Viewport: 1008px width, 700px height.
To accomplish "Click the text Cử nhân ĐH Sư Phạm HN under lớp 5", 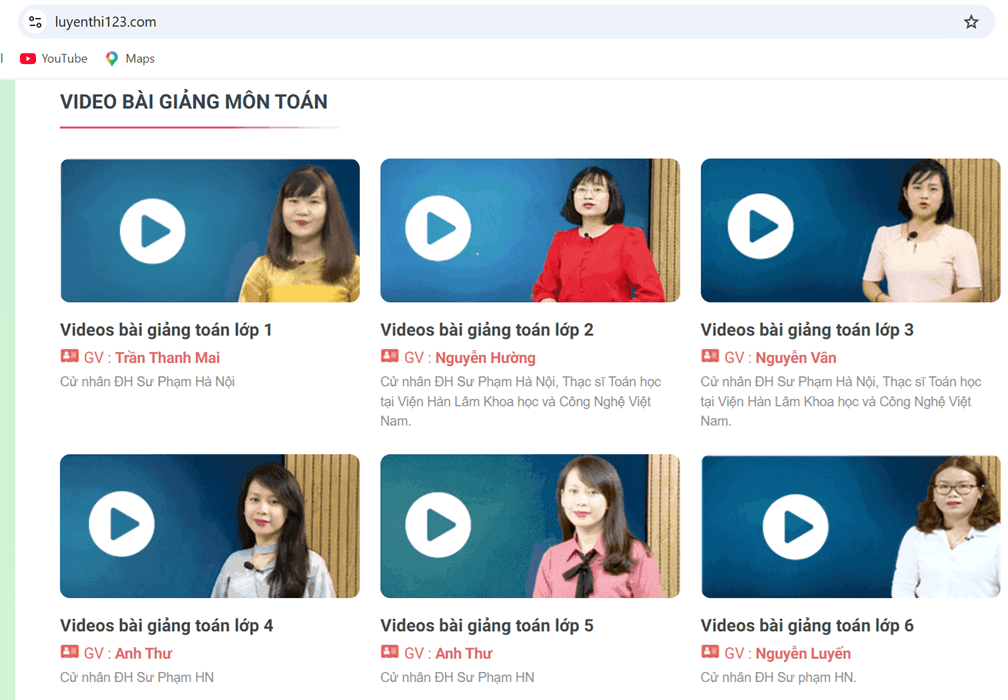I will (x=457, y=678).
